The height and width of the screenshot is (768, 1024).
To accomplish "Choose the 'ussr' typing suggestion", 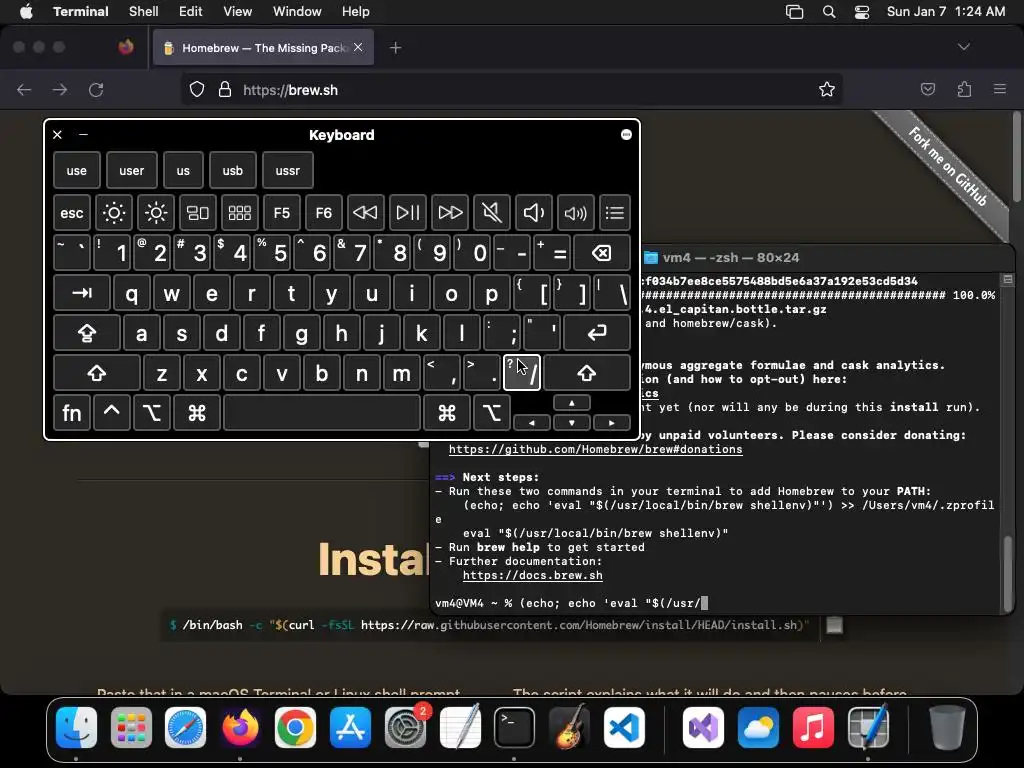I will 287,170.
